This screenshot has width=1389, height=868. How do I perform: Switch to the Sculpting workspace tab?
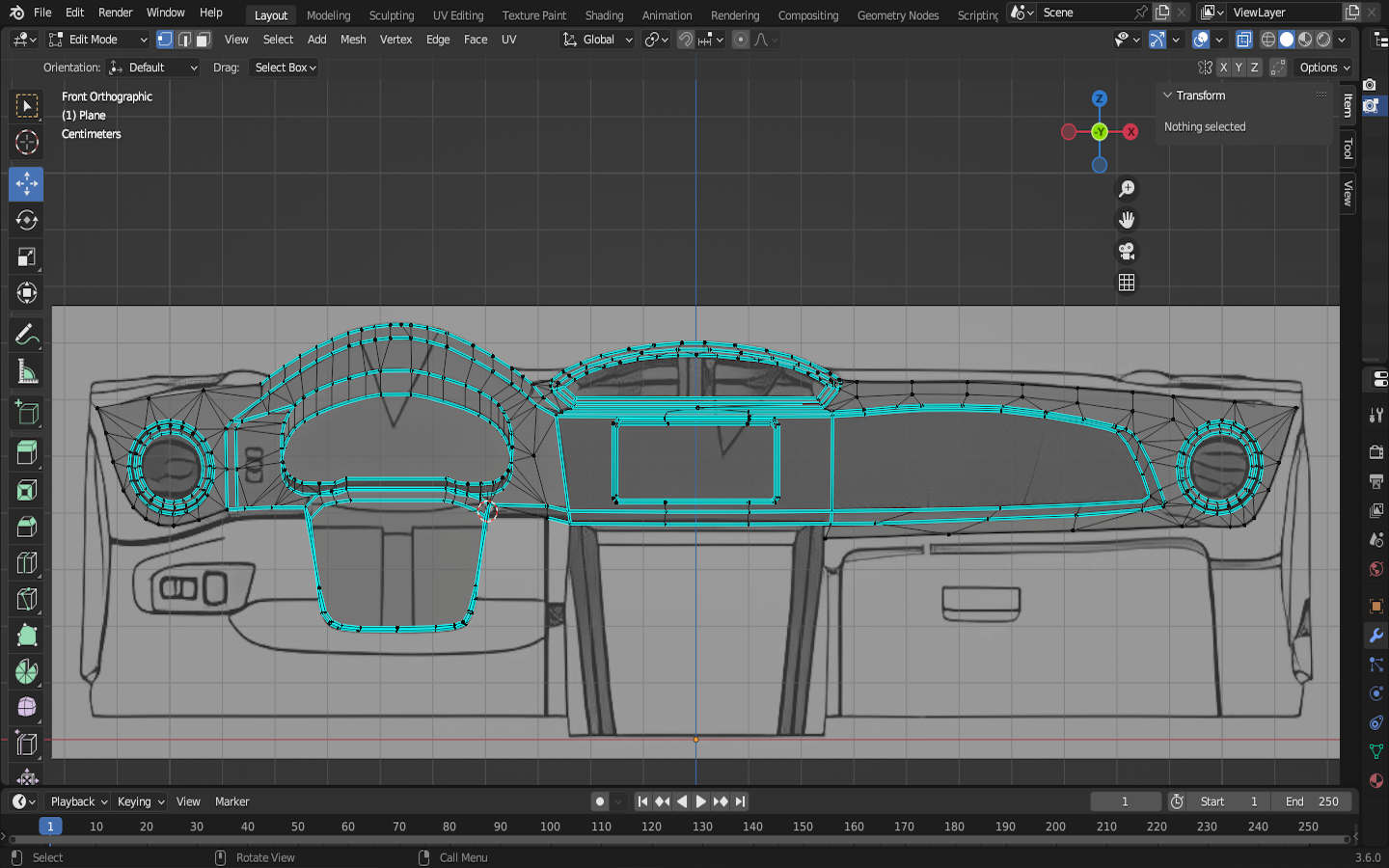pos(391,15)
